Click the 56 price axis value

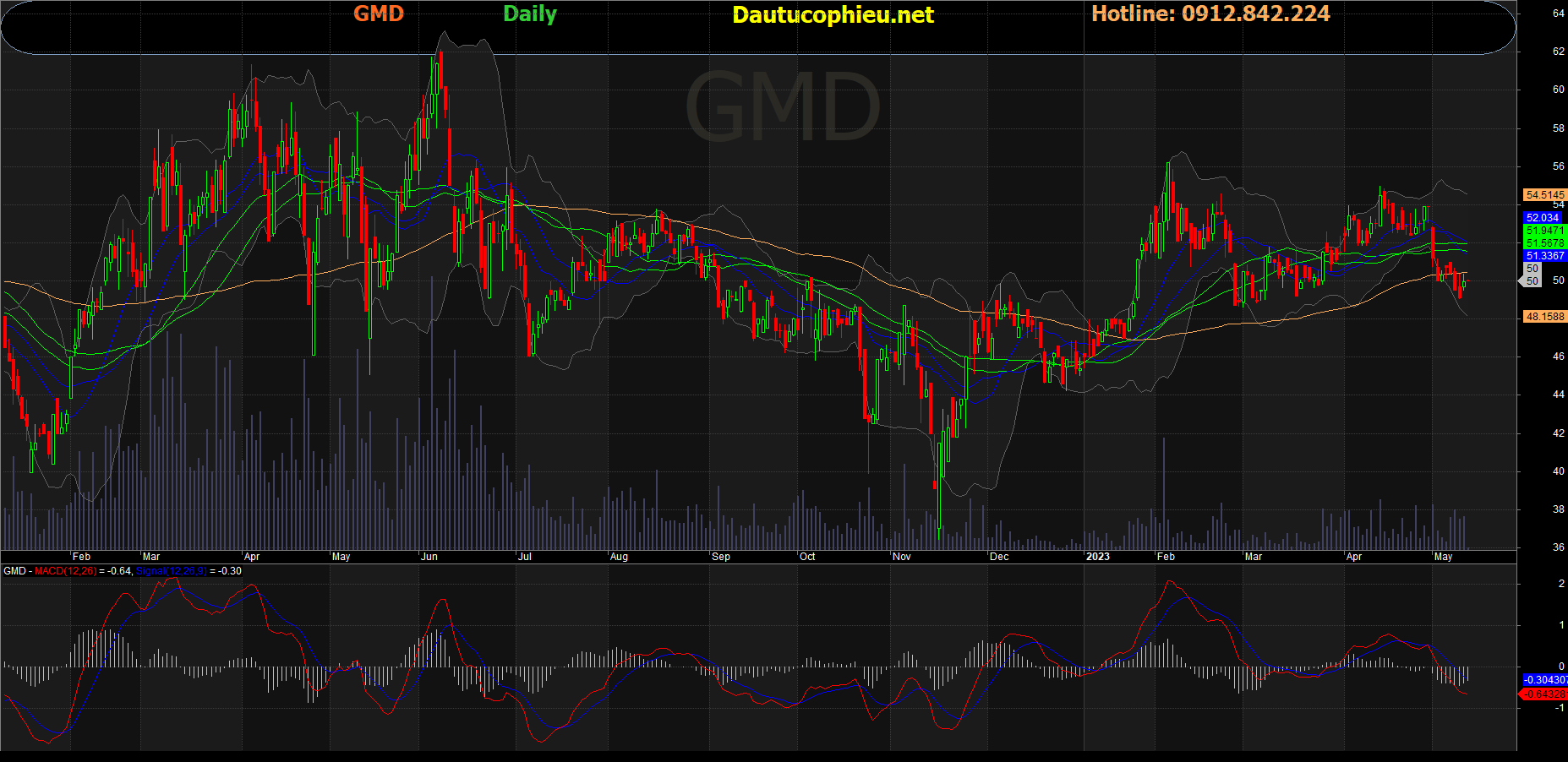[x=1558, y=166]
